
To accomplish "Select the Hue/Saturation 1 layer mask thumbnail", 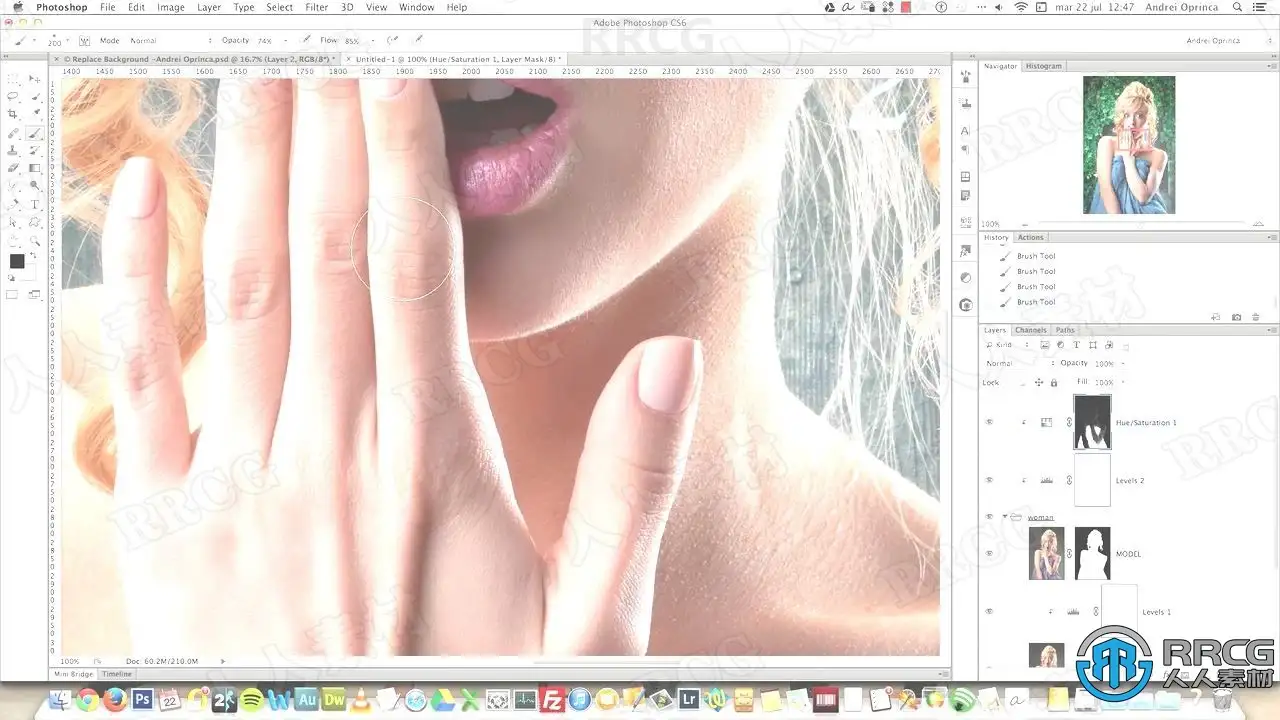I will coord(1092,422).
